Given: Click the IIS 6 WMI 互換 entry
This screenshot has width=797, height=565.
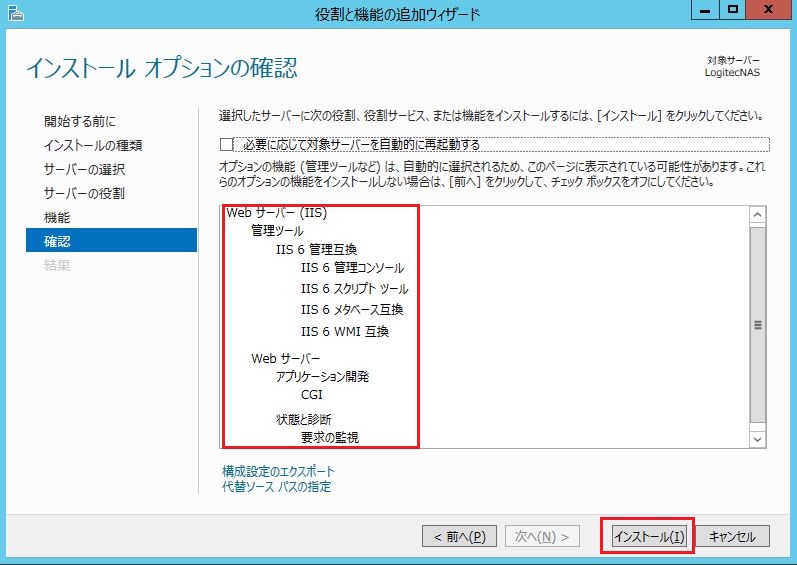Looking at the screenshot, I should click(x=345, y=331).
